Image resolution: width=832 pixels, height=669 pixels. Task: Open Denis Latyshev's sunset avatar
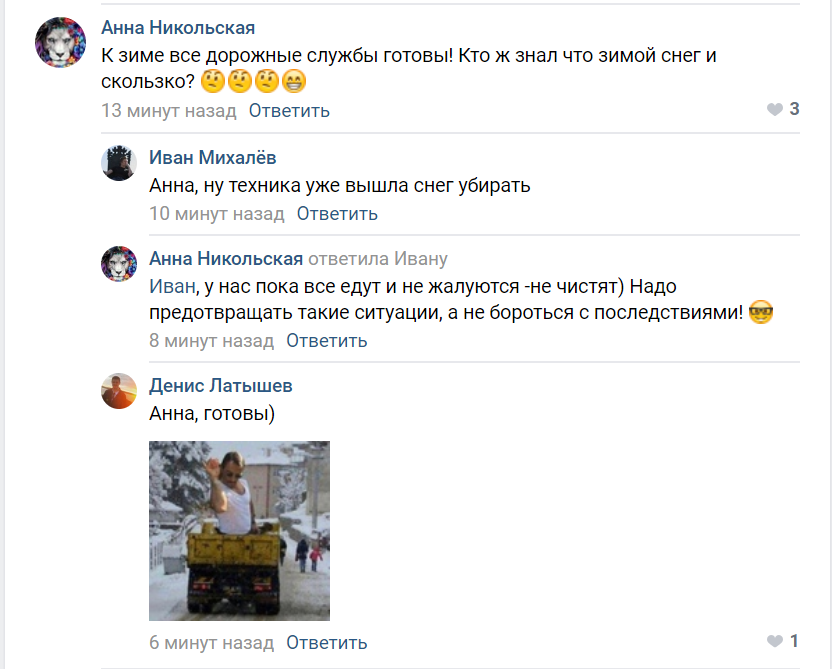119,391
